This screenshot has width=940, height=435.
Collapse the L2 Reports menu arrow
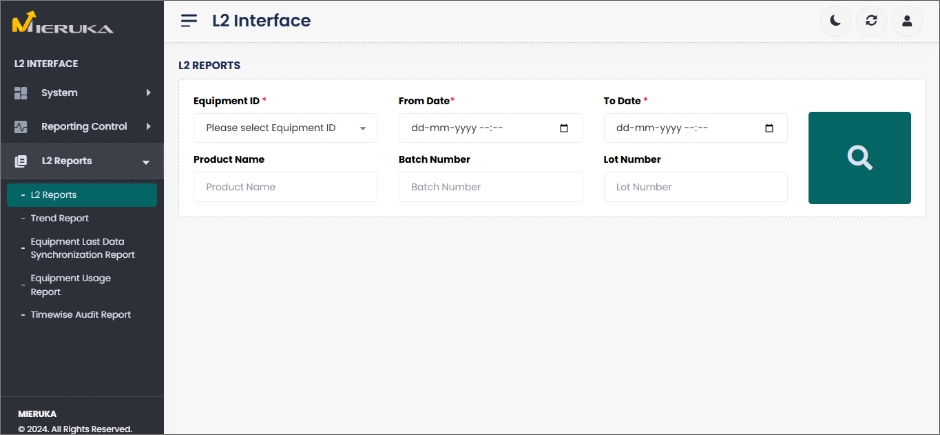pos(146,162)
